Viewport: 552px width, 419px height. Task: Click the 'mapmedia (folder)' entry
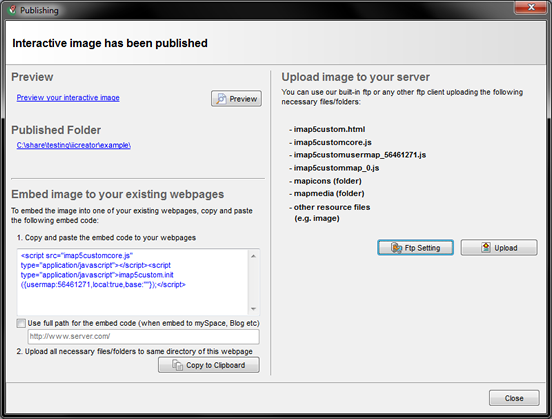[329, 193]
